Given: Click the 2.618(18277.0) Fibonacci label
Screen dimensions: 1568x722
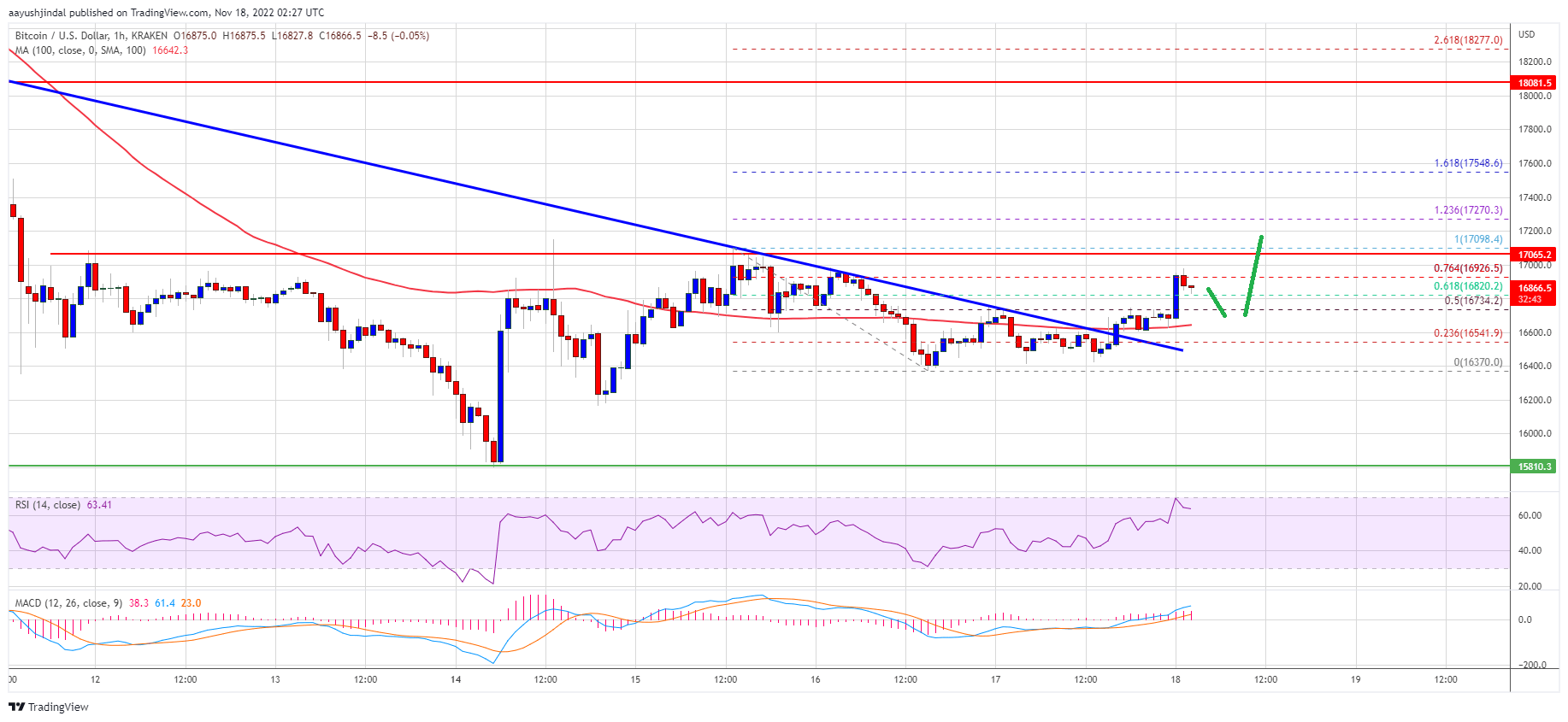Looking at the screenshot, I should point(1468,40).
